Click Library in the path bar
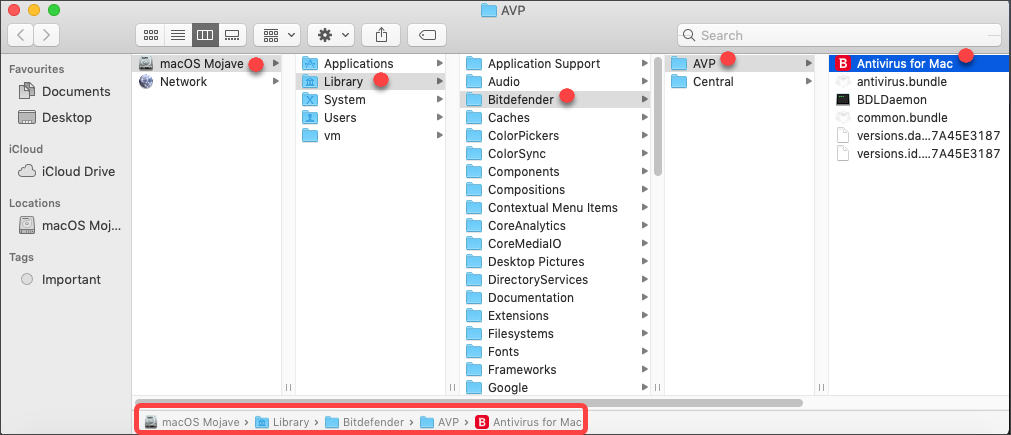The image size is (1011, 435). pyautogui.click(x=282, y=422)
